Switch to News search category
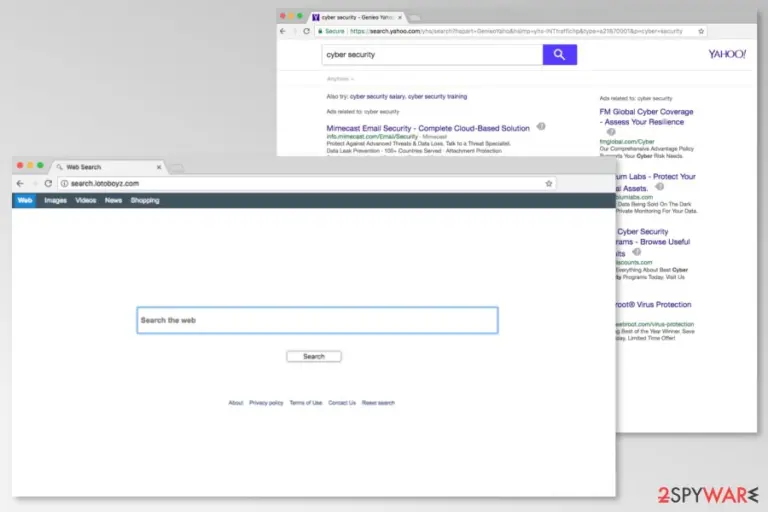Screen dimensions: 768x512 pos(113,200)
